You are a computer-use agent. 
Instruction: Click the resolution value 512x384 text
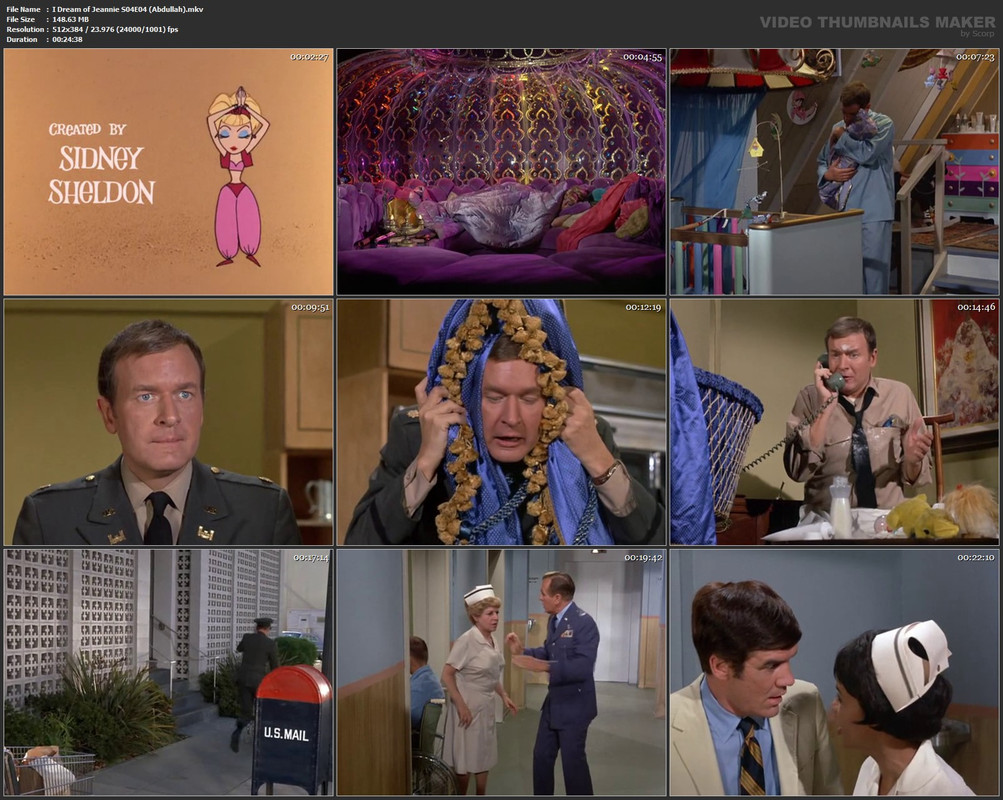[115, 29]
